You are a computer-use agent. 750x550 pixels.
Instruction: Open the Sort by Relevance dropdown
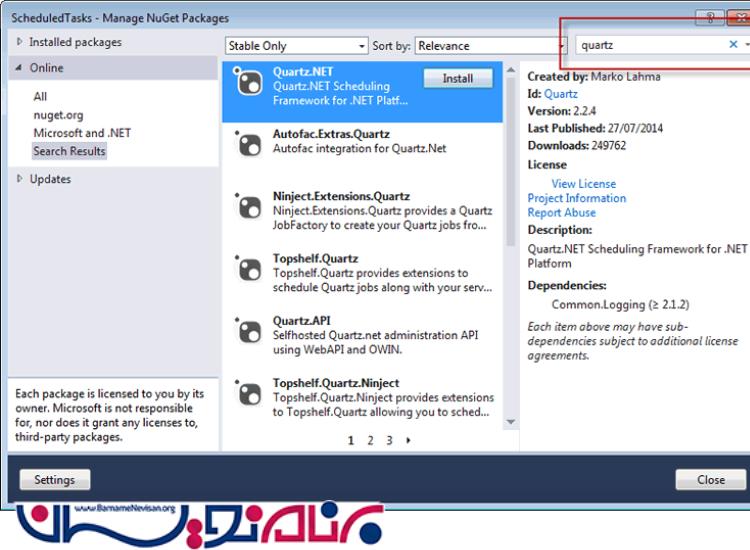489,46
